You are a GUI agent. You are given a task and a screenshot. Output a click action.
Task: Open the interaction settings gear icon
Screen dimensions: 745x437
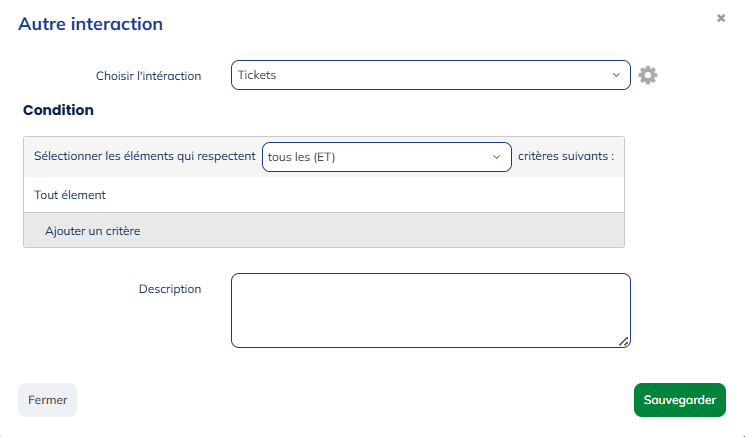click(x=648, y=75)
